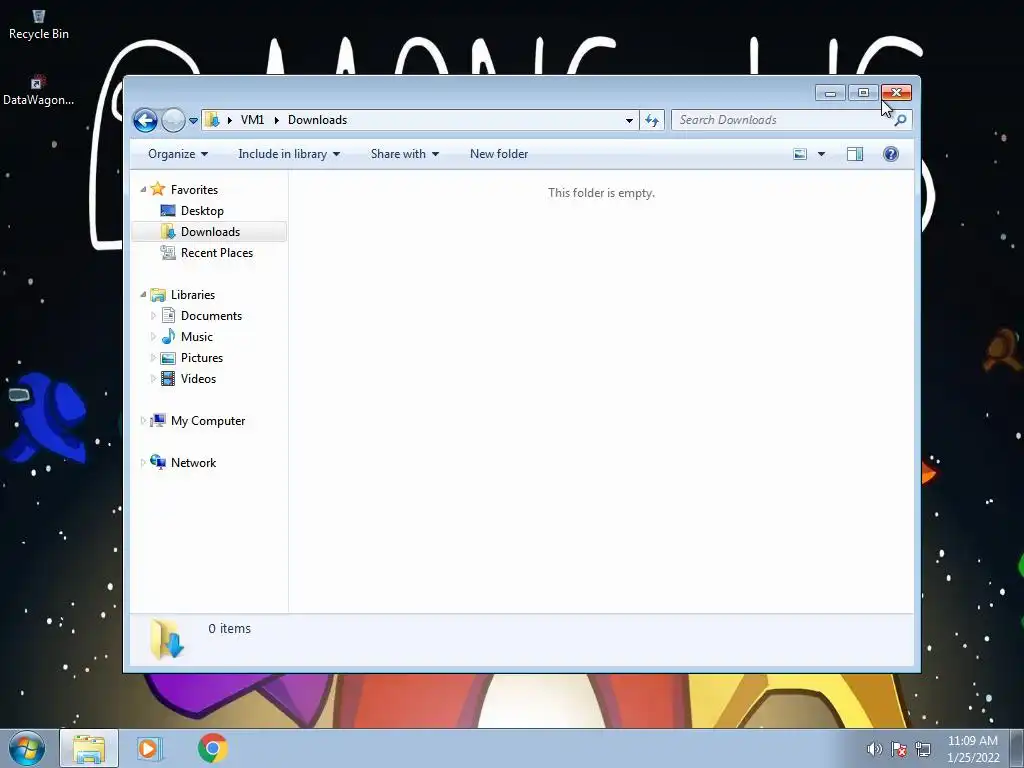Click the magnifier search icon
Screen dimensions: 1024x768
[x=901, y=120]
